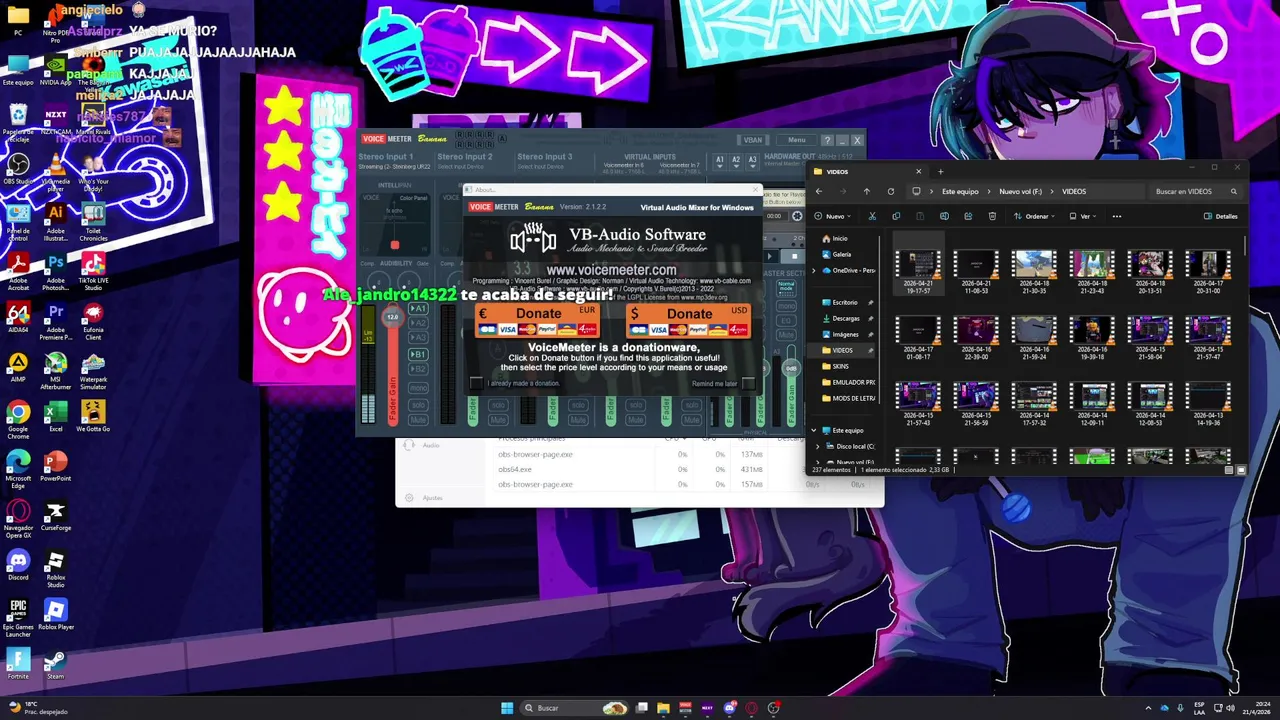
Task: Click the Windows Start button
Action: coord(507,708)
